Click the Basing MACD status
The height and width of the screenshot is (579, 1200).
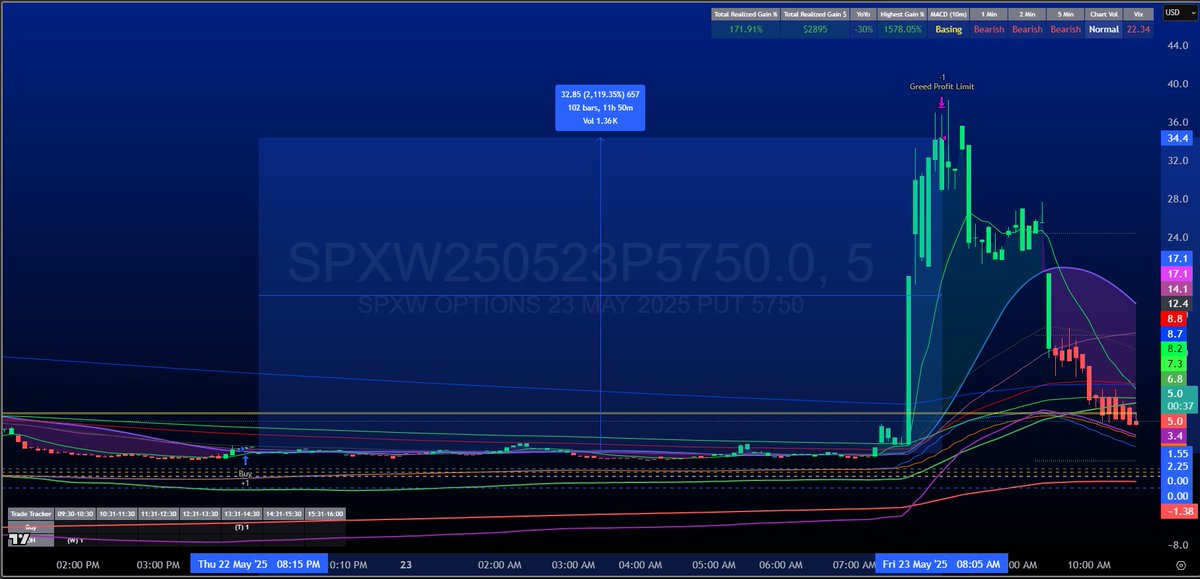click(x=948, y=30)
